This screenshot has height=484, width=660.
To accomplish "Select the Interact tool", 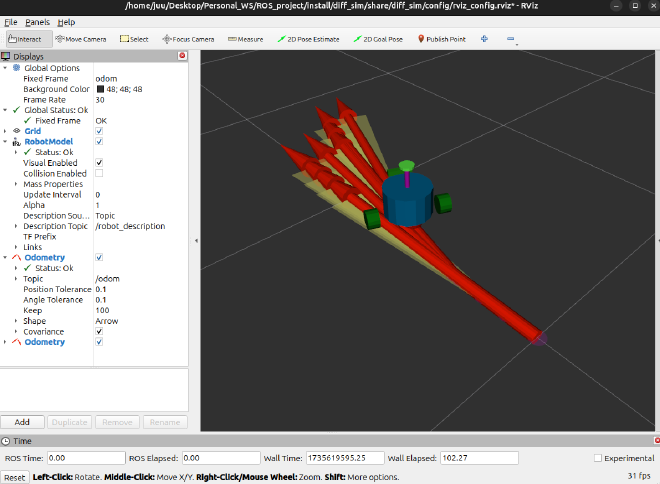I will [x=29, y=39].
